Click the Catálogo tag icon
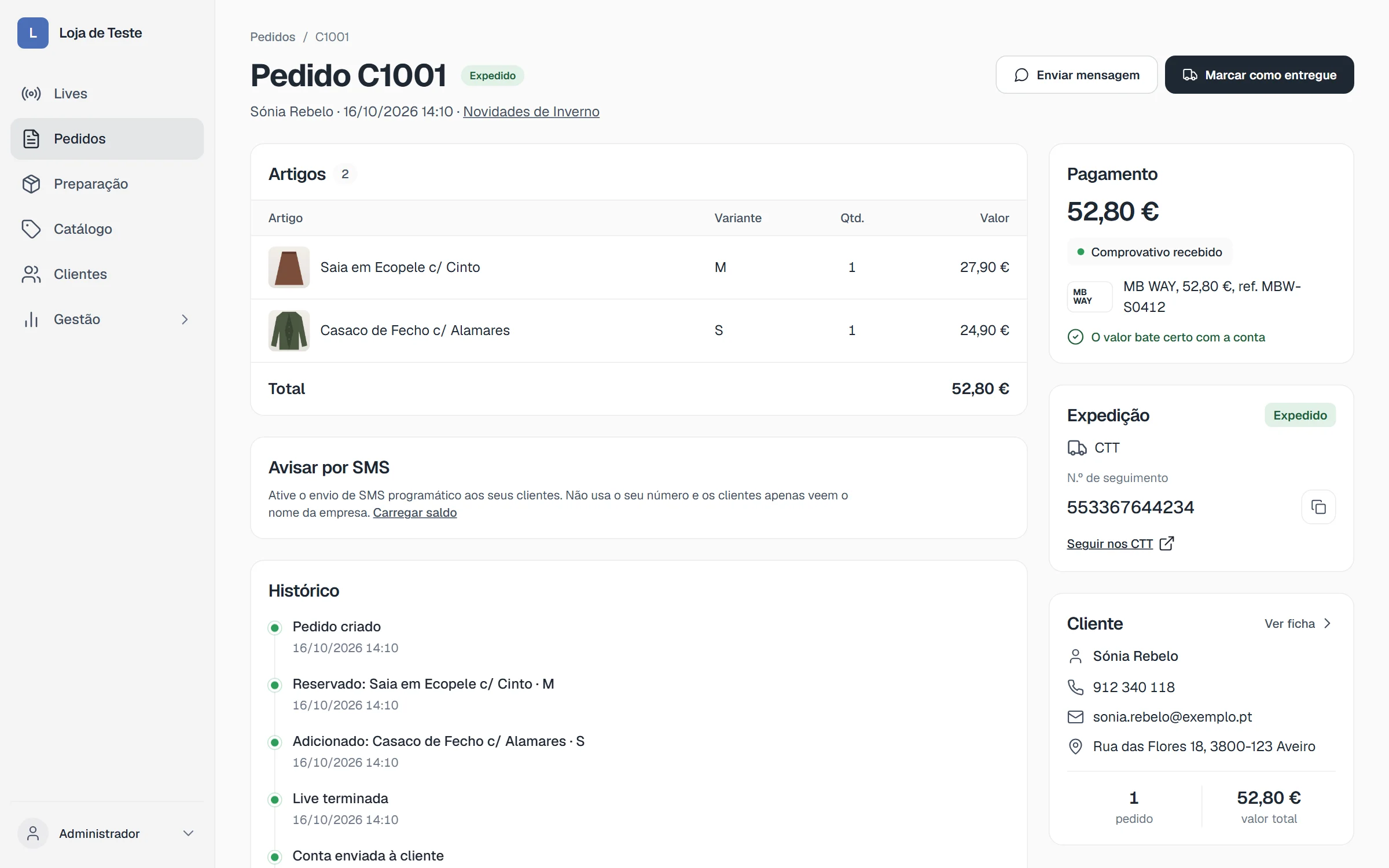This screenshot has width=1389, height=868. pyautogui.click(x=31, y=229)
